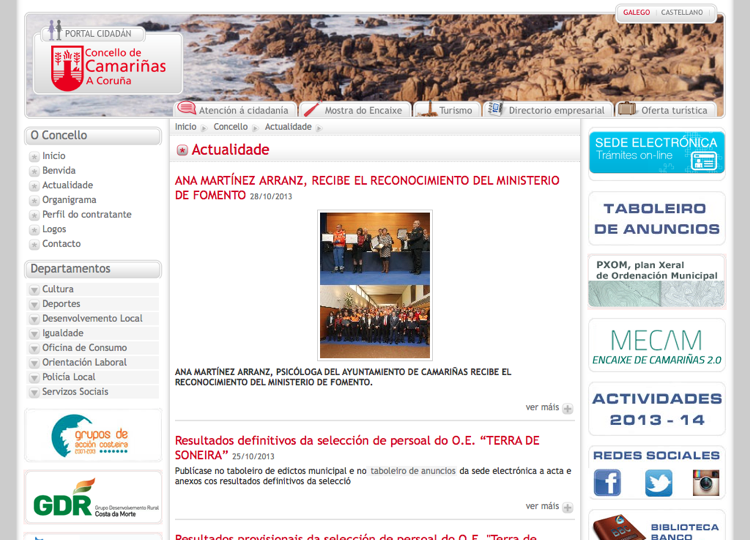Click the plus icon next to second ver máis
The height and width of the screenshot is (540, 750).
click(568, 507)
